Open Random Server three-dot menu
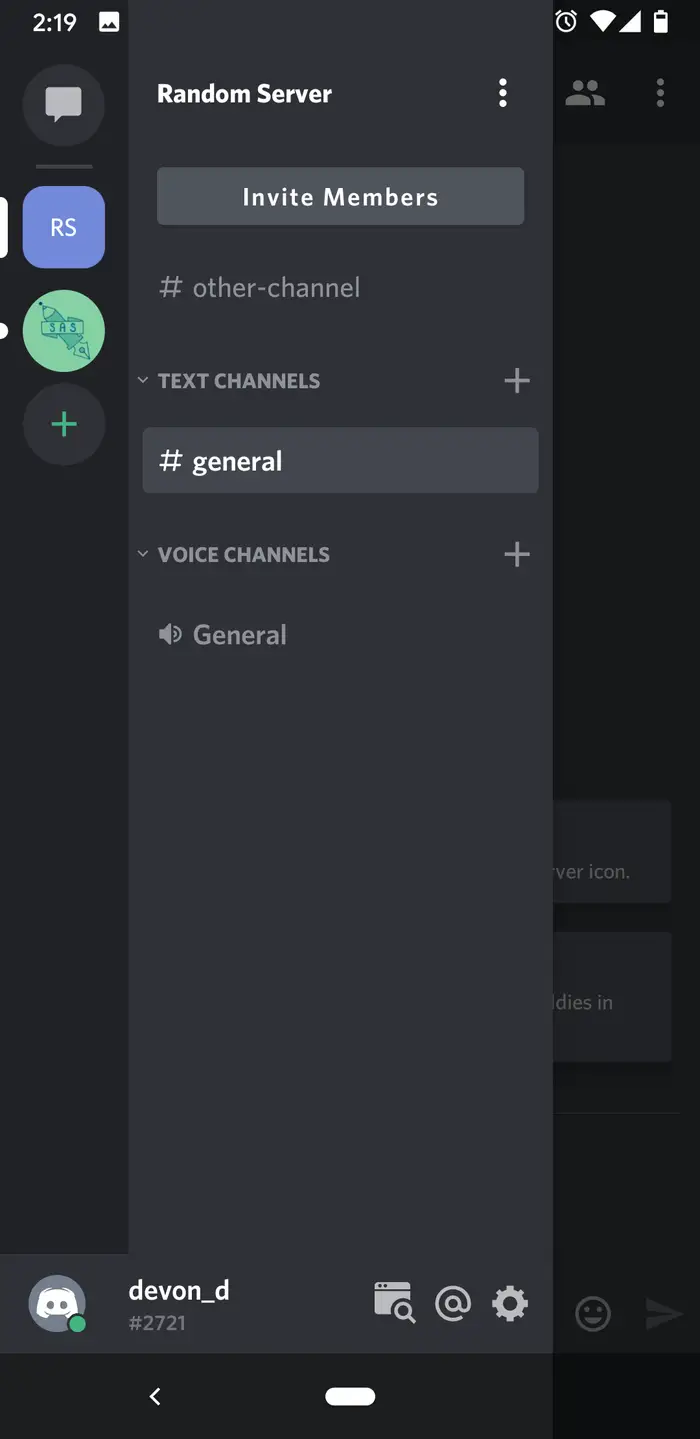 pos(503,94)
